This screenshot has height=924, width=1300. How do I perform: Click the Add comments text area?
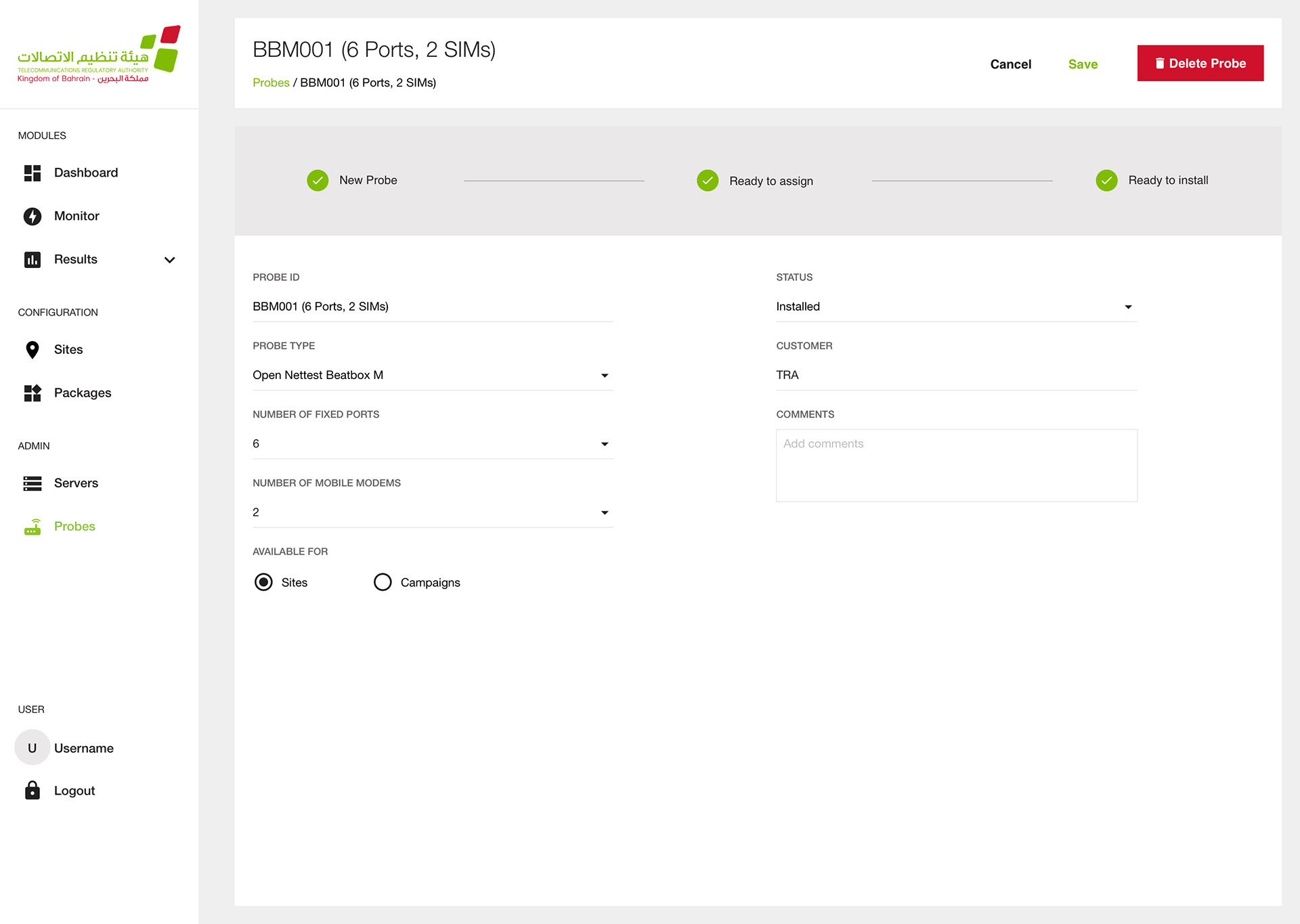956,465
